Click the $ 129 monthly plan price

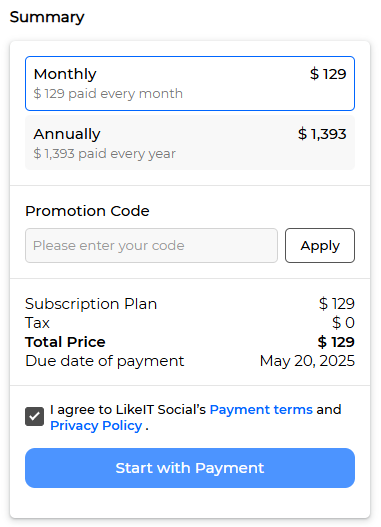[328, 74]
